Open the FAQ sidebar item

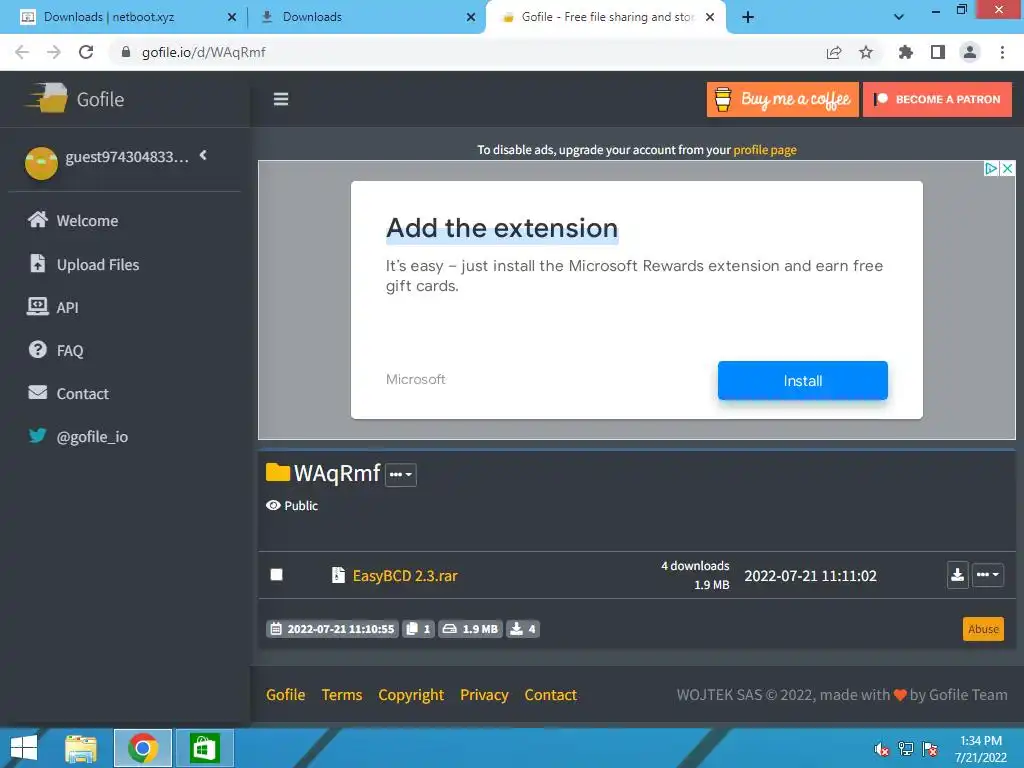click(x=56, y=350)
